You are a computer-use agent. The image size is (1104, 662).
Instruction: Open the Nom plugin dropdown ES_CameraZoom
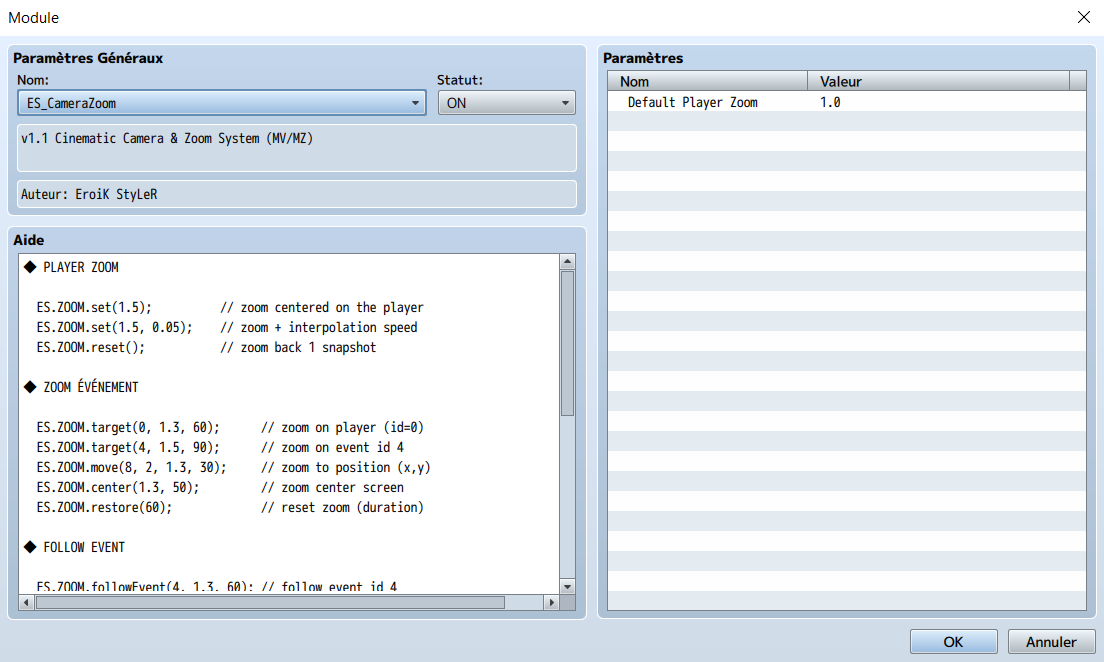[x=222, y=103]
